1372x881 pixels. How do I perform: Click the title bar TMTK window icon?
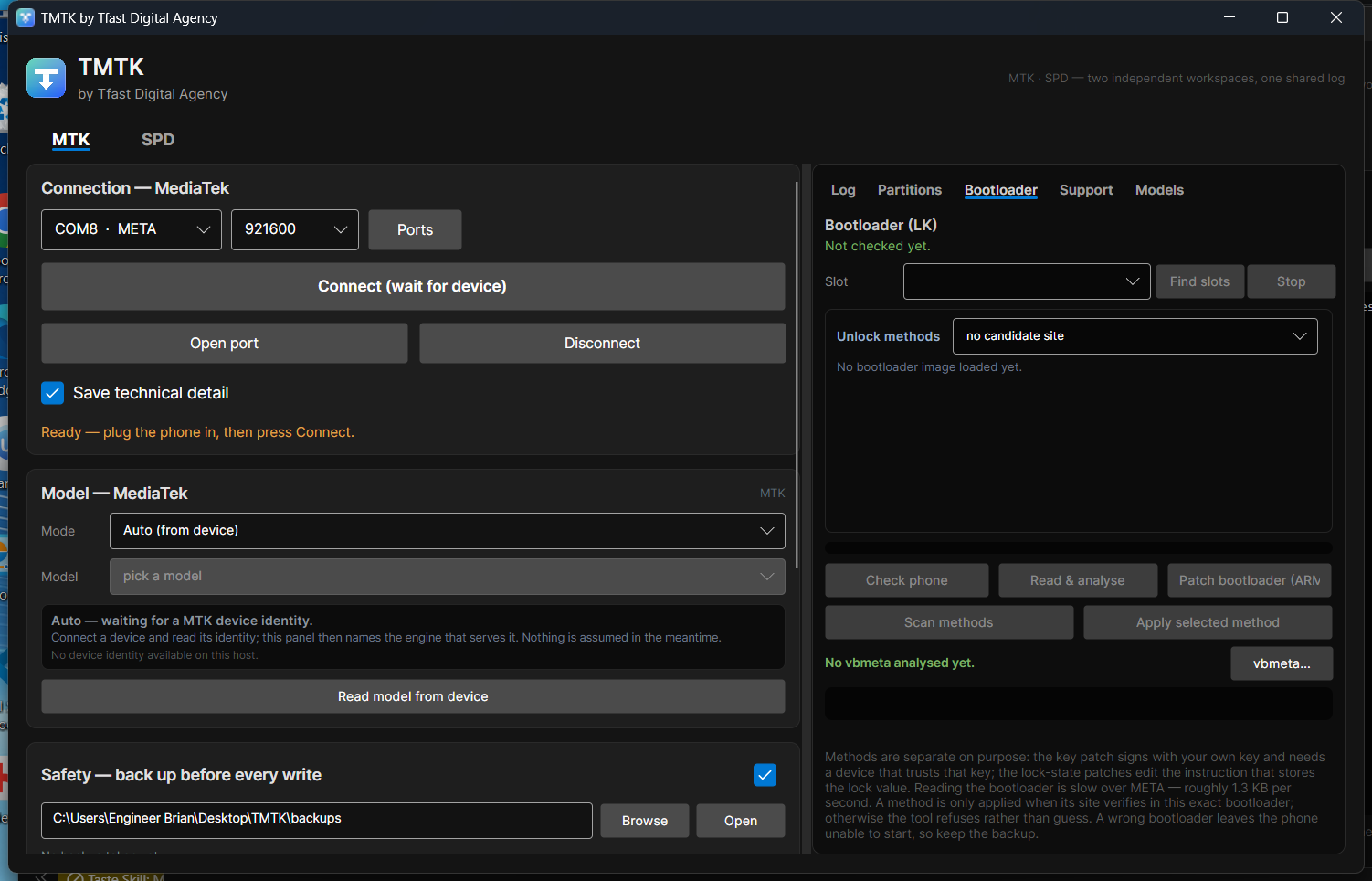[26, 17]
